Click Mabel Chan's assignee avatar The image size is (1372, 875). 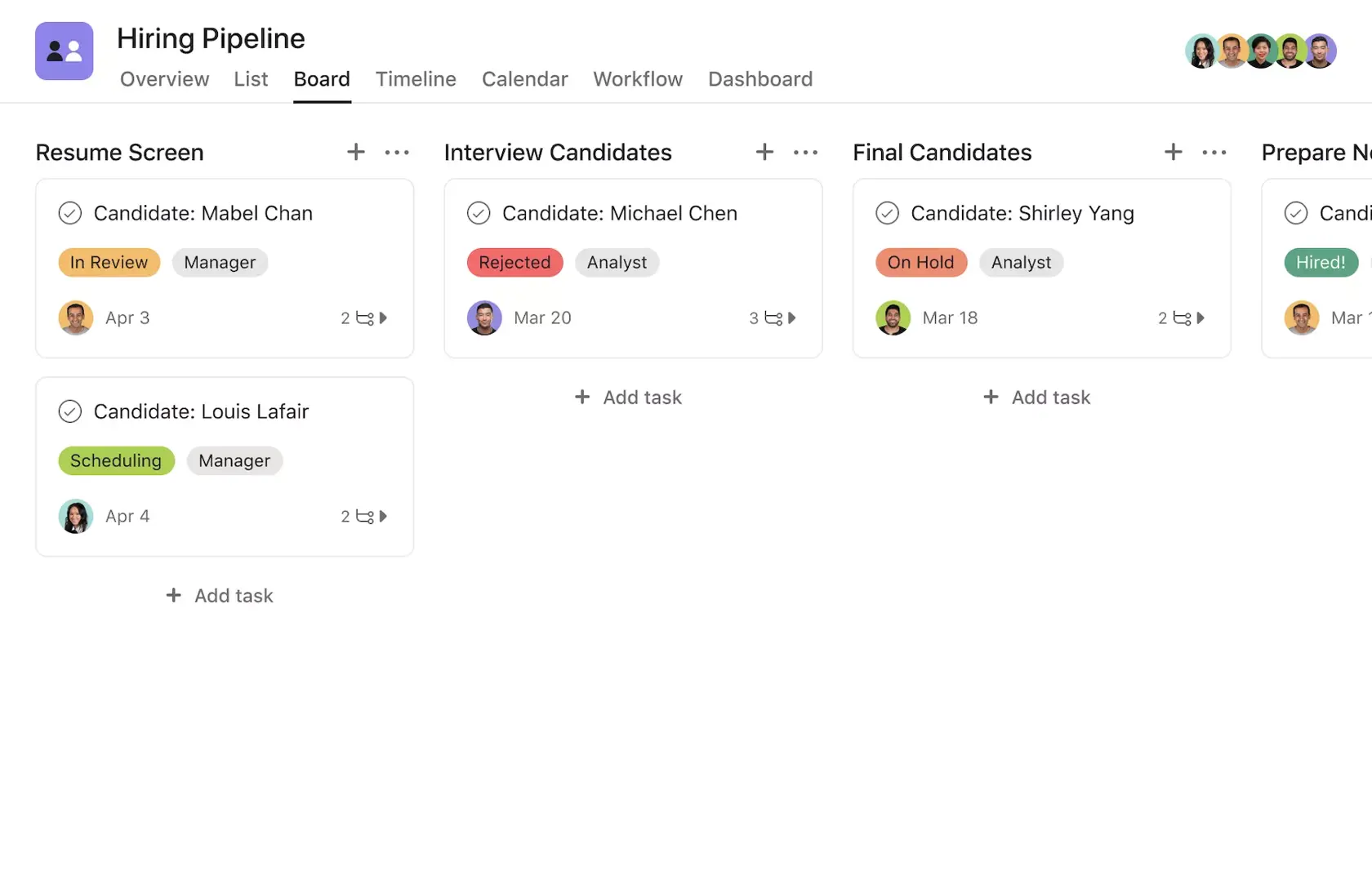tap(75, 318)
